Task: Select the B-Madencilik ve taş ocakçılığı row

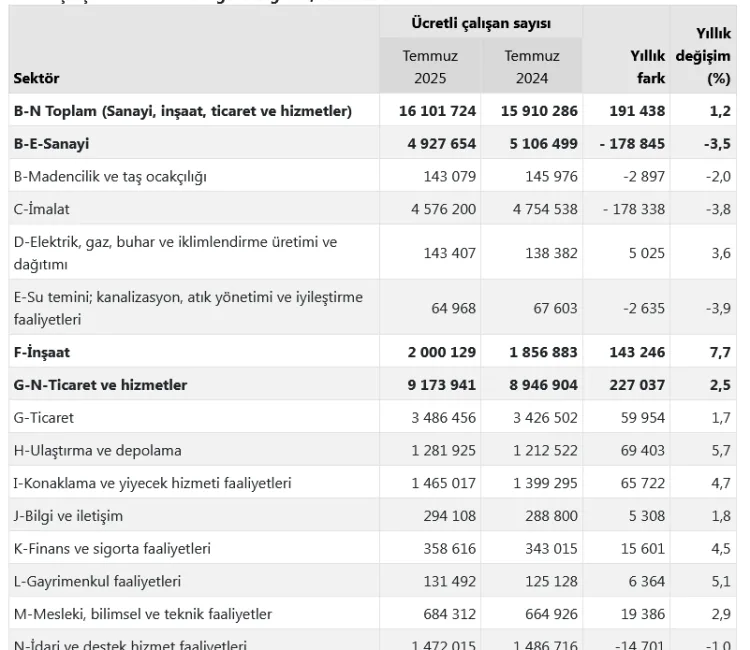Action: (x=109, y=177)
